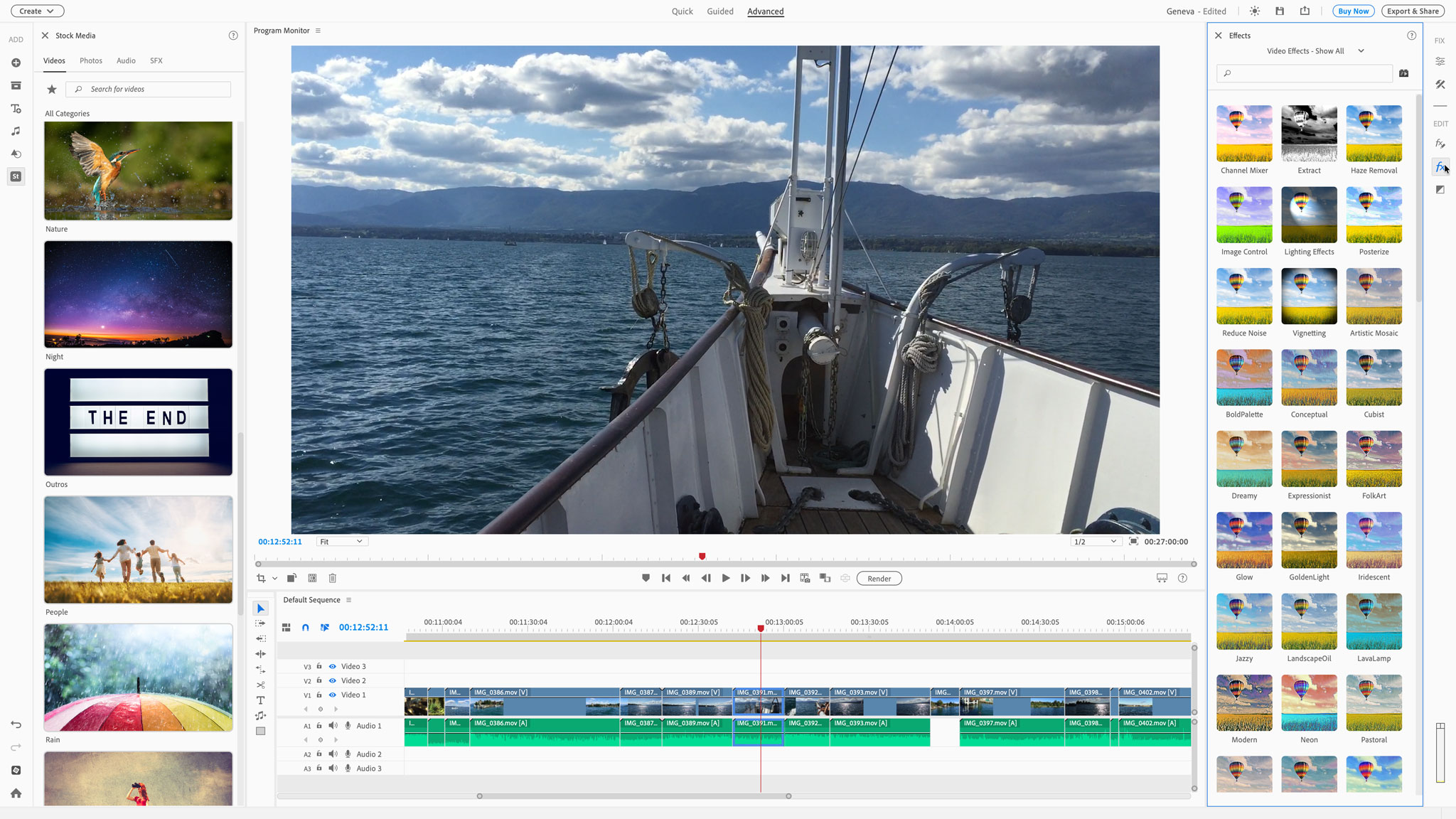1456x819 pixels.
Task: Click the crop tool in monitor toolbar
Action: point(261,579)
